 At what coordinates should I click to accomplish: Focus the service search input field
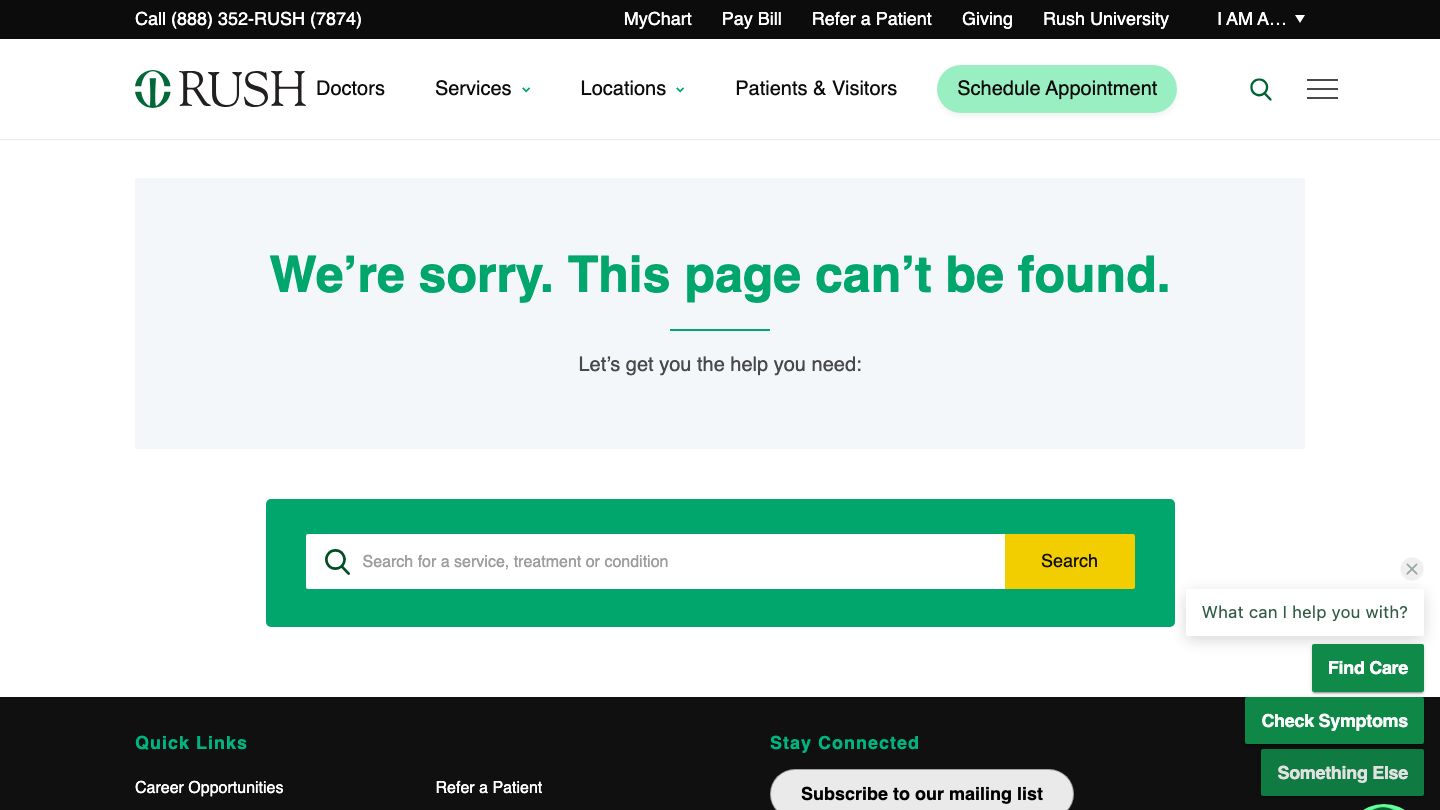pos(680,561)
